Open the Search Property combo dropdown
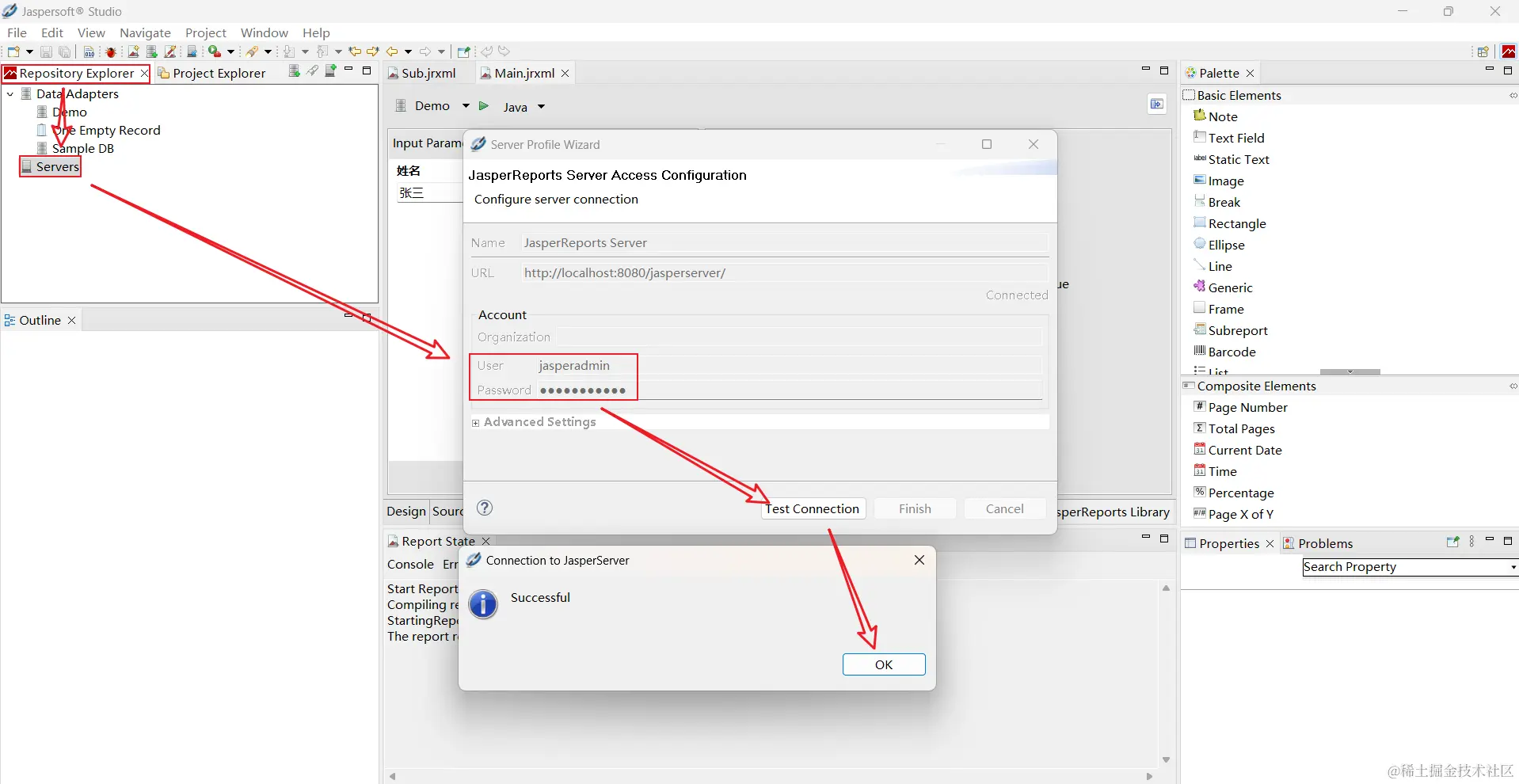The height and width of the screenshot is (784, 1519). coord(1513,567)
